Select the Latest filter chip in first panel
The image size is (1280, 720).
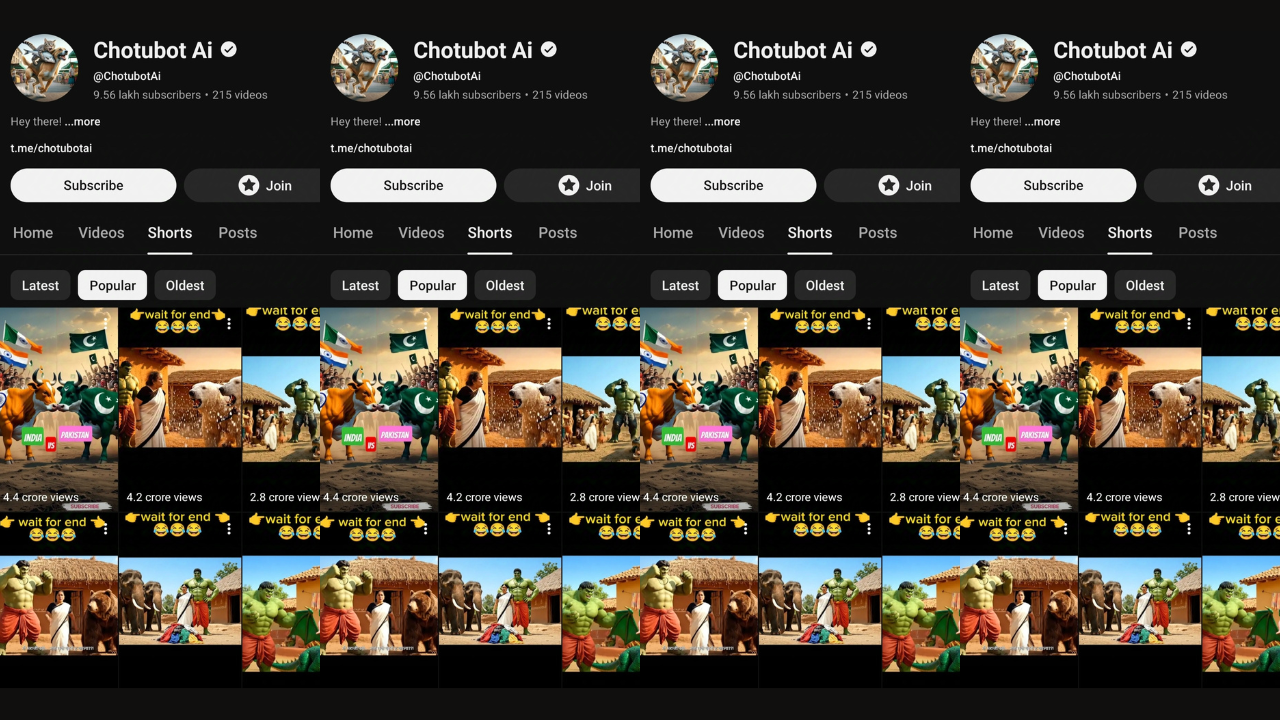[40, 285]
